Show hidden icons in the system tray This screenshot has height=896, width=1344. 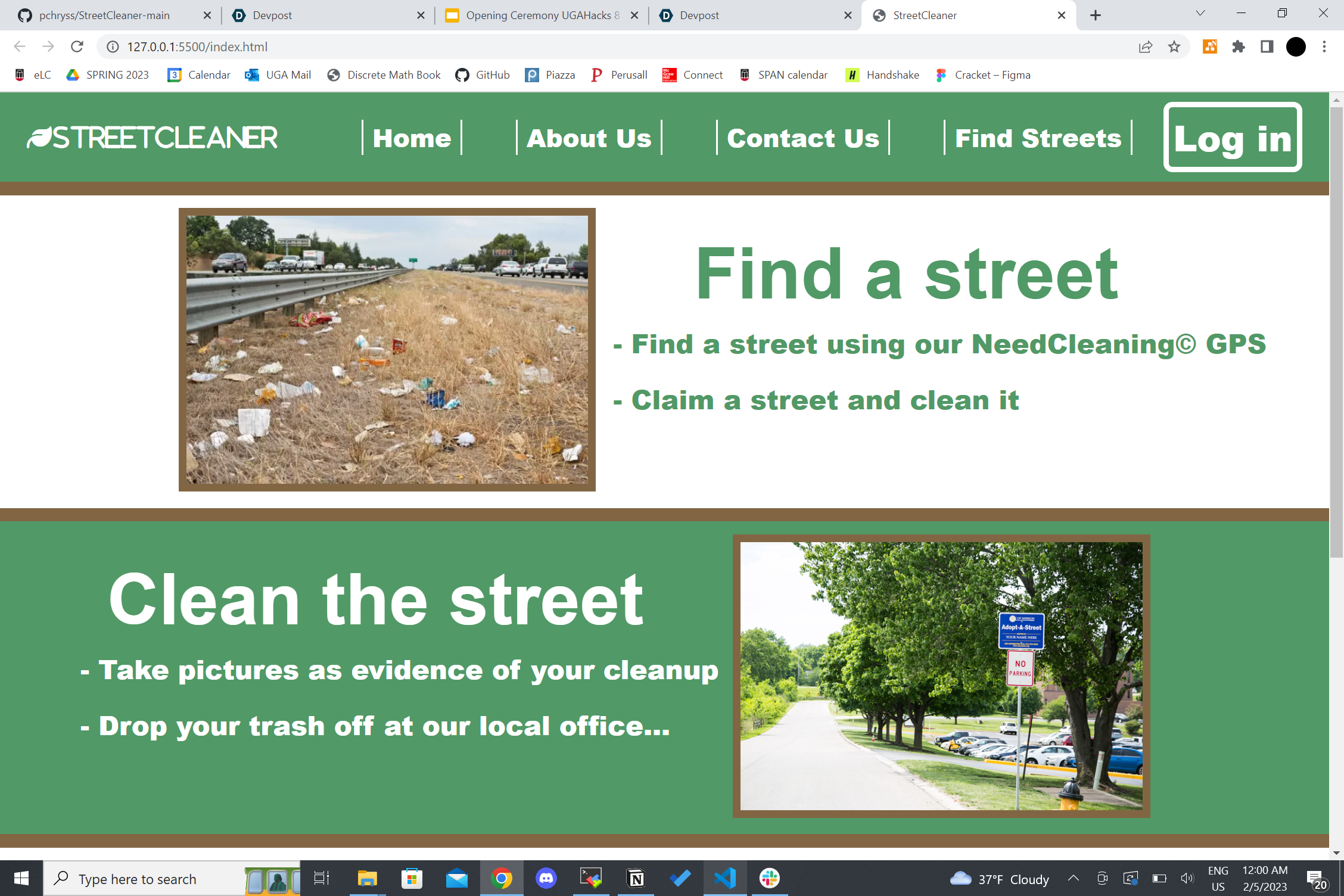tap(1074, 878)
